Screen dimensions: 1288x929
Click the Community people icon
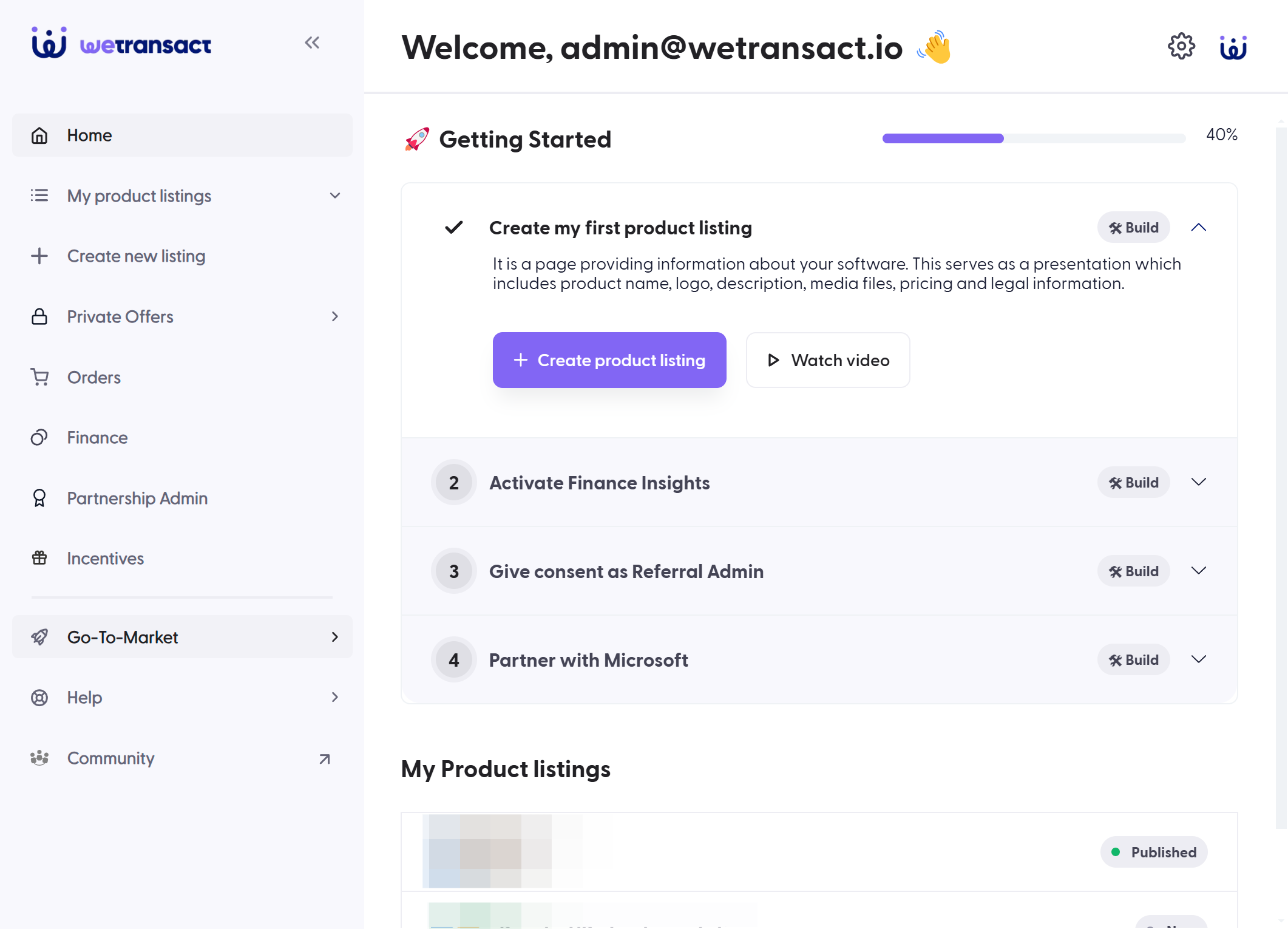click(x=39, y=758)
